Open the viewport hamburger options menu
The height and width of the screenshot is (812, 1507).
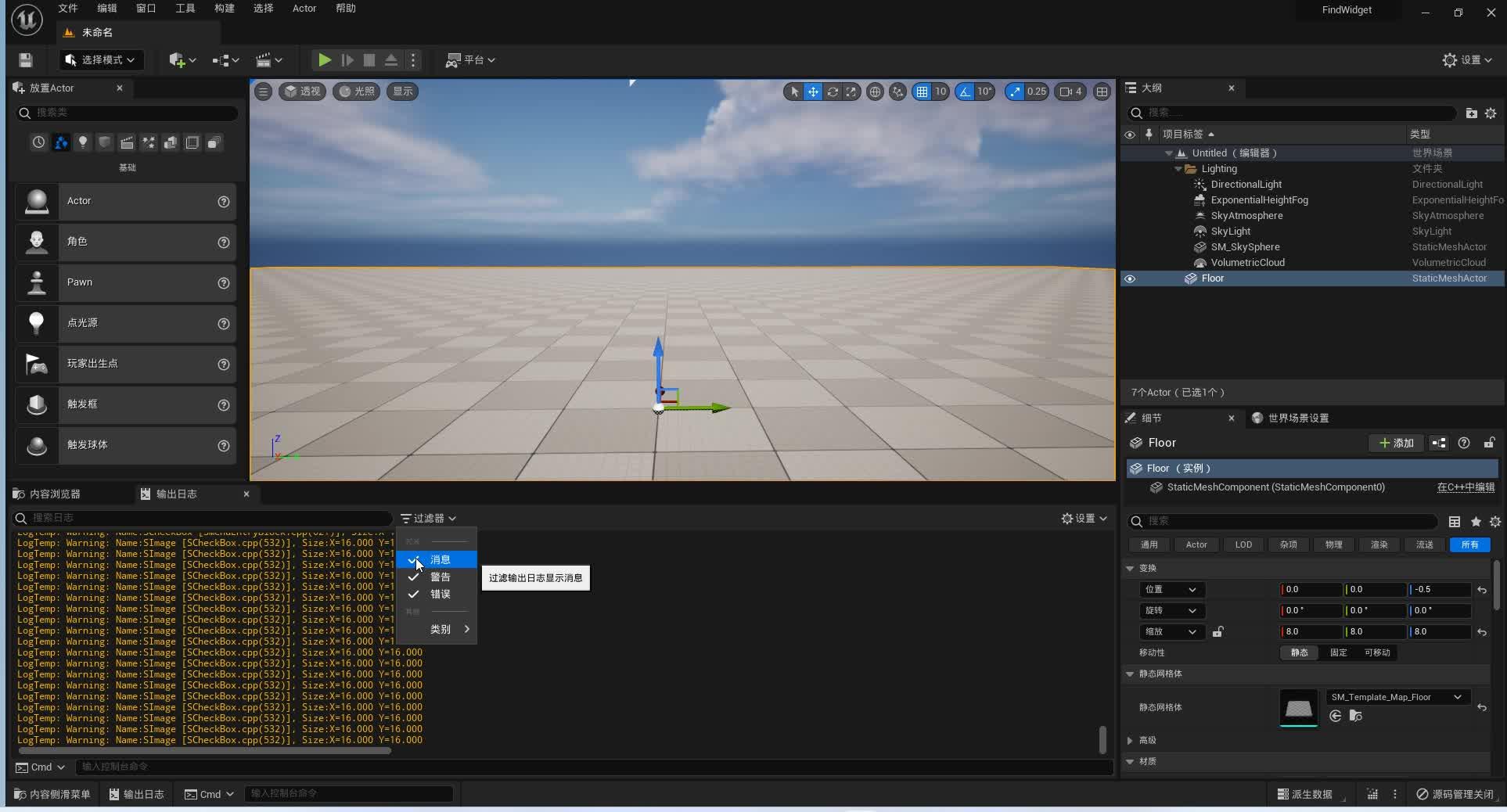point(264,92)
